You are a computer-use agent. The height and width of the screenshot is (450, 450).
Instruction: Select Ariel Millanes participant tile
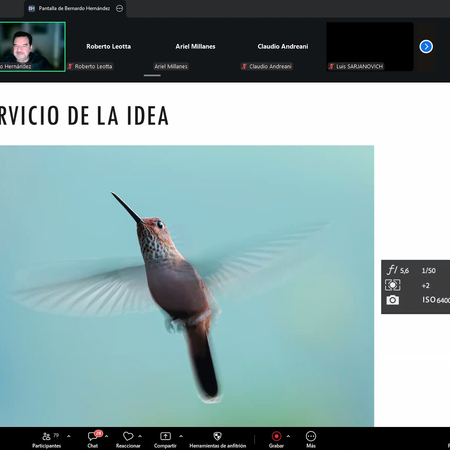coord(195,47)
